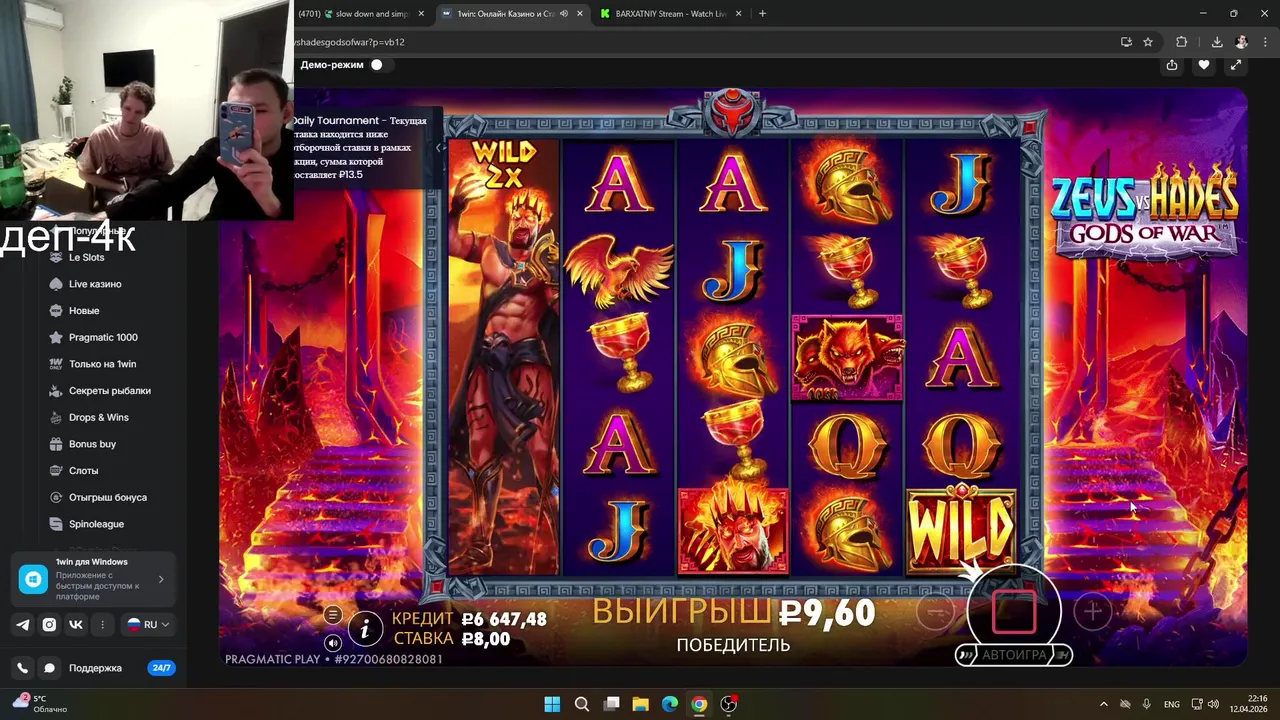Open a new browser tab
This screenshot has width=1280, height=720.
coord(762,14)
